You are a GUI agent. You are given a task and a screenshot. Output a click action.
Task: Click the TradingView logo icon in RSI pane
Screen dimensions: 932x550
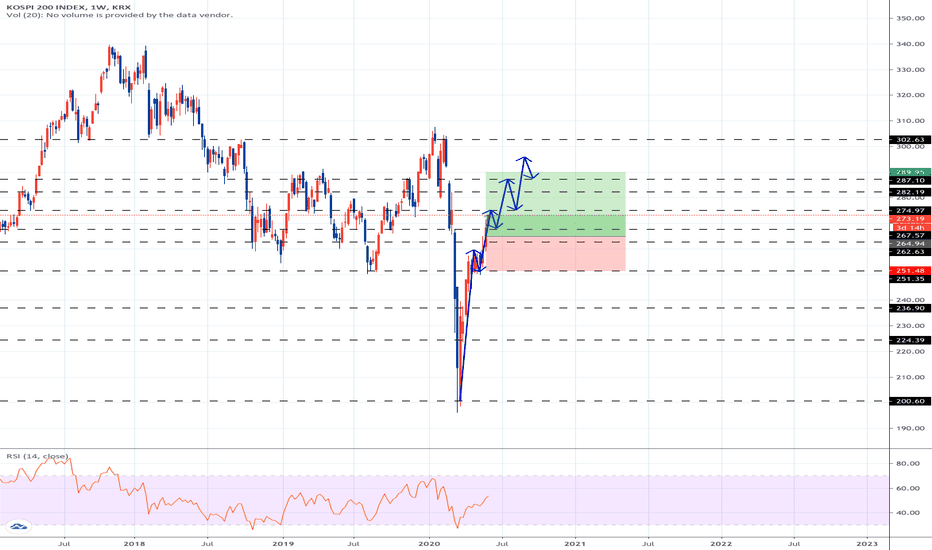tap(18, 526)
